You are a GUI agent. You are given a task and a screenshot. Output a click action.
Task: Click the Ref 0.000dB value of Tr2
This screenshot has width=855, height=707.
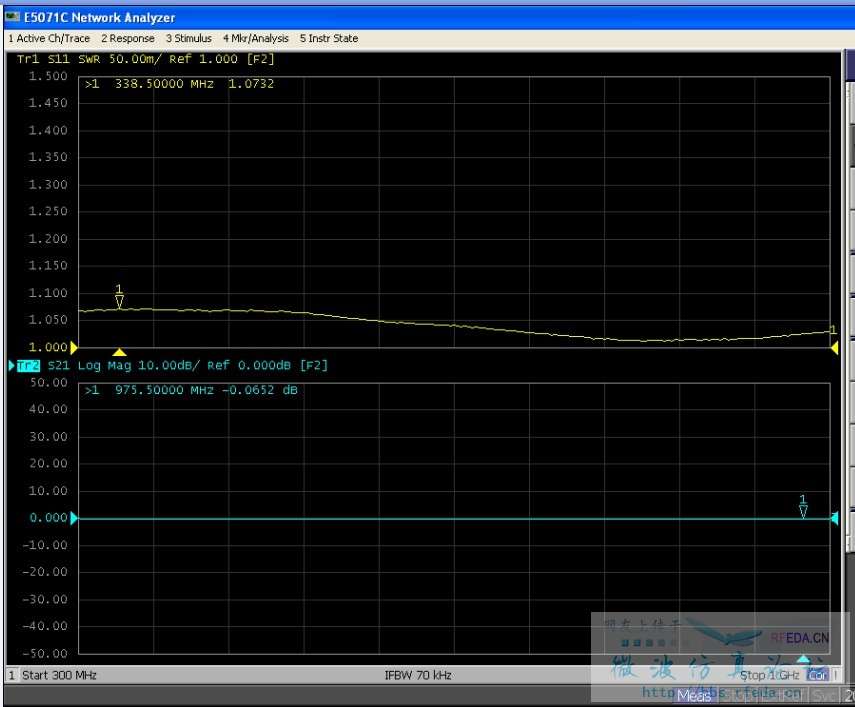pyautogui.click(x=249, y=365)
